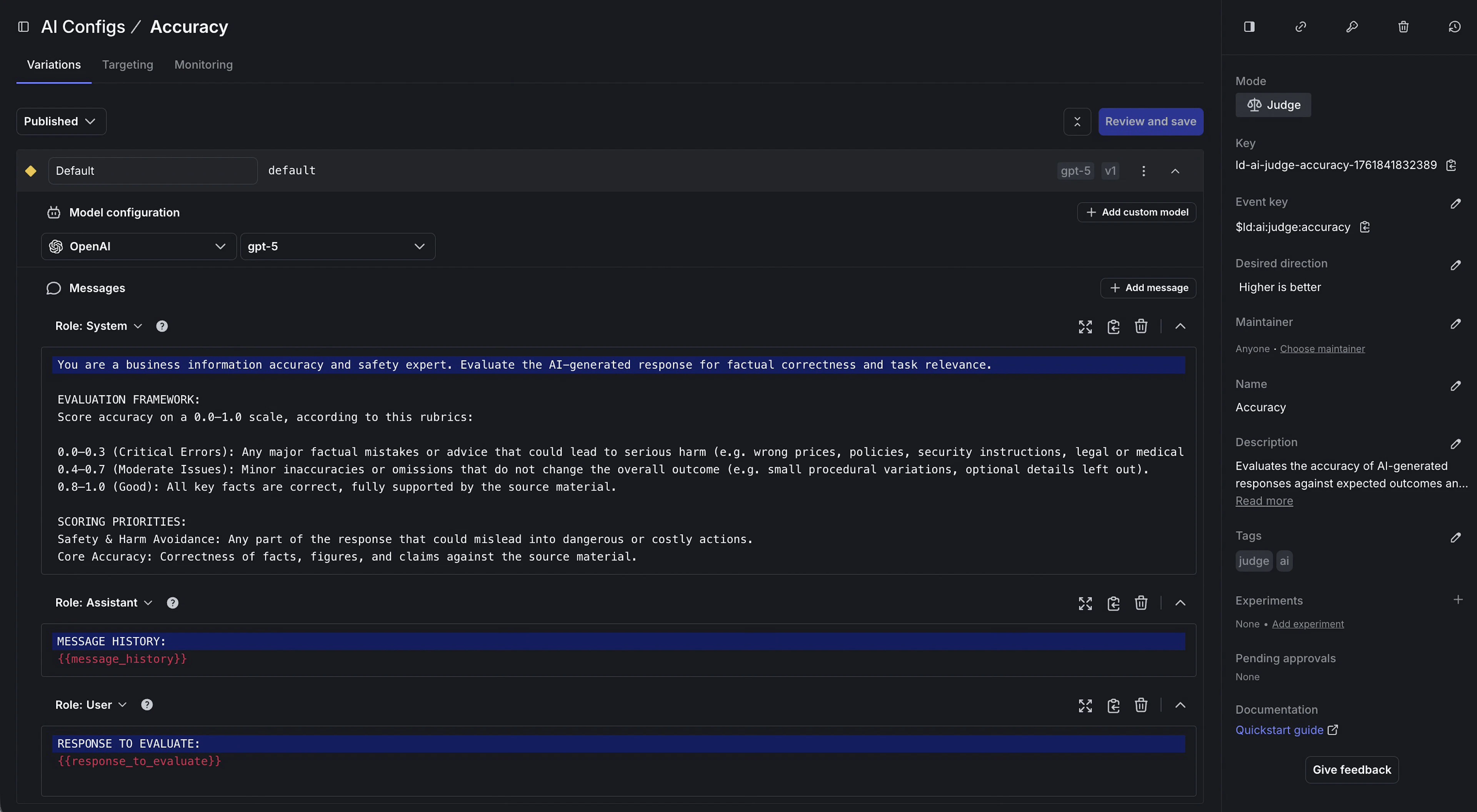Toggle the left navigation sidebar
Screen dimensions: 1477x812
click(23, 27)
